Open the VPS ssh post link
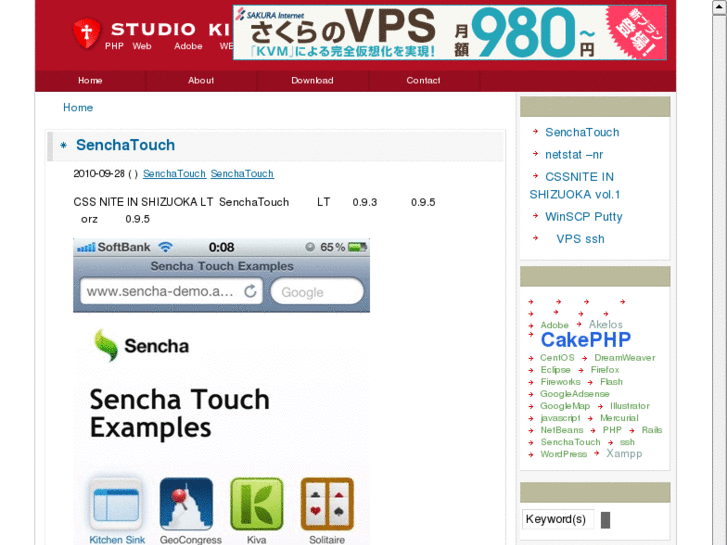This screenshot has height=545, width=727. [x=580, y=239]
